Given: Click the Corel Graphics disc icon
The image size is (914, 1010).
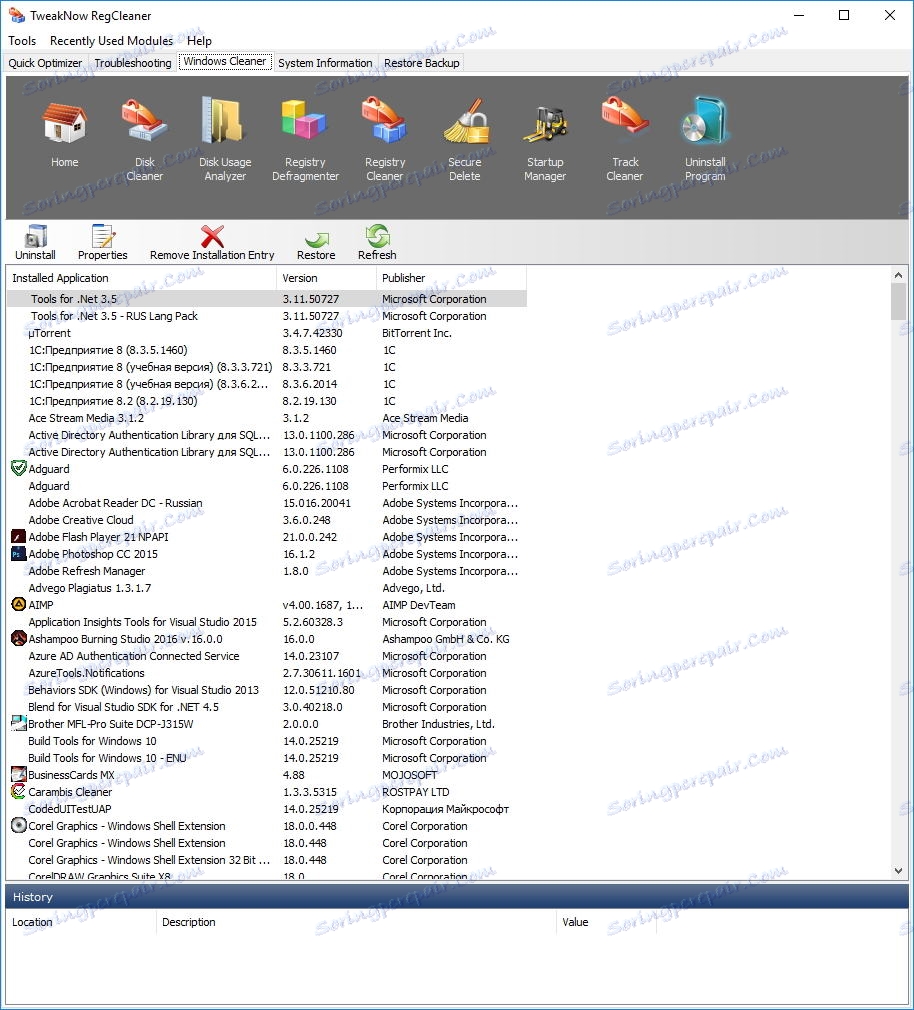Looking at the screenshot, I should point(19,825).
